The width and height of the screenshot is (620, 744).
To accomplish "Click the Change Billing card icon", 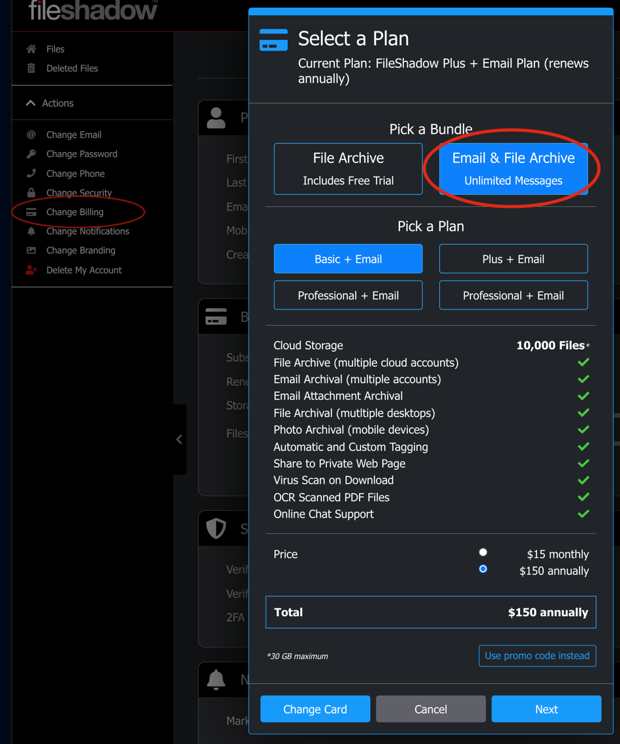I will [x=31, y=212].
